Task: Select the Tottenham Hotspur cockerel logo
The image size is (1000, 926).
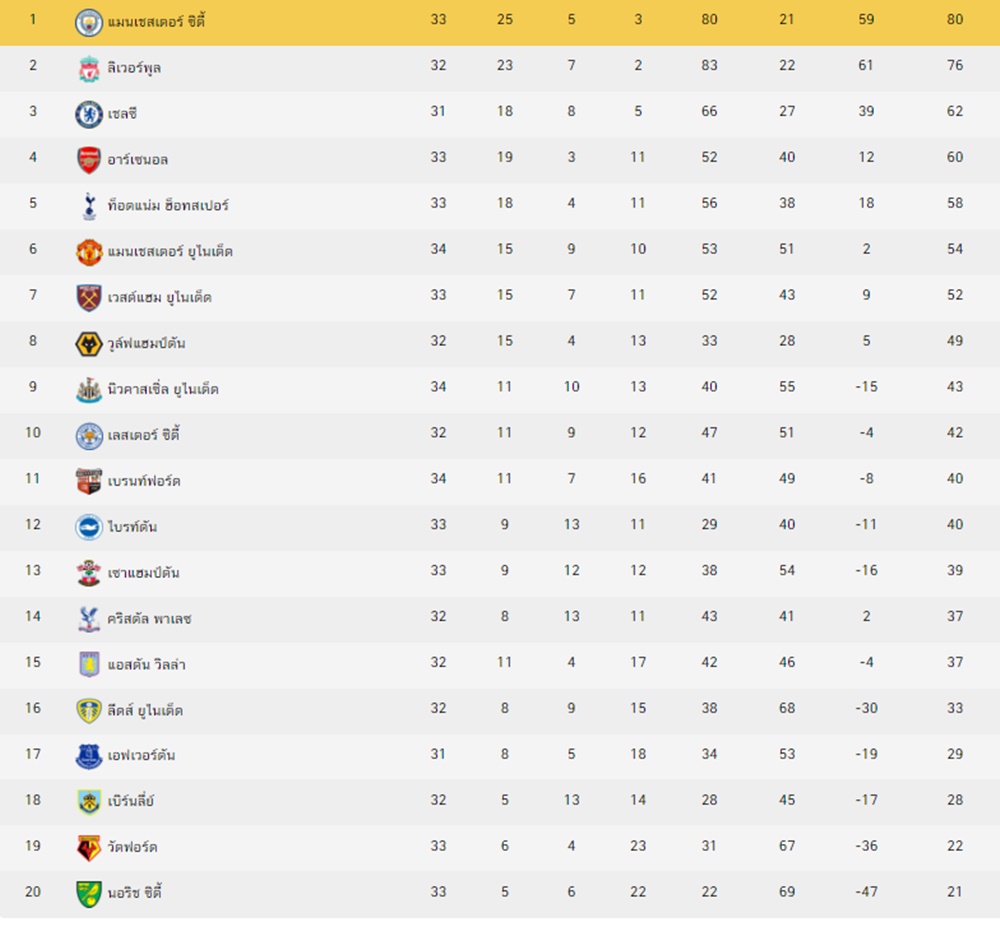Action: (x=89, y=206)
